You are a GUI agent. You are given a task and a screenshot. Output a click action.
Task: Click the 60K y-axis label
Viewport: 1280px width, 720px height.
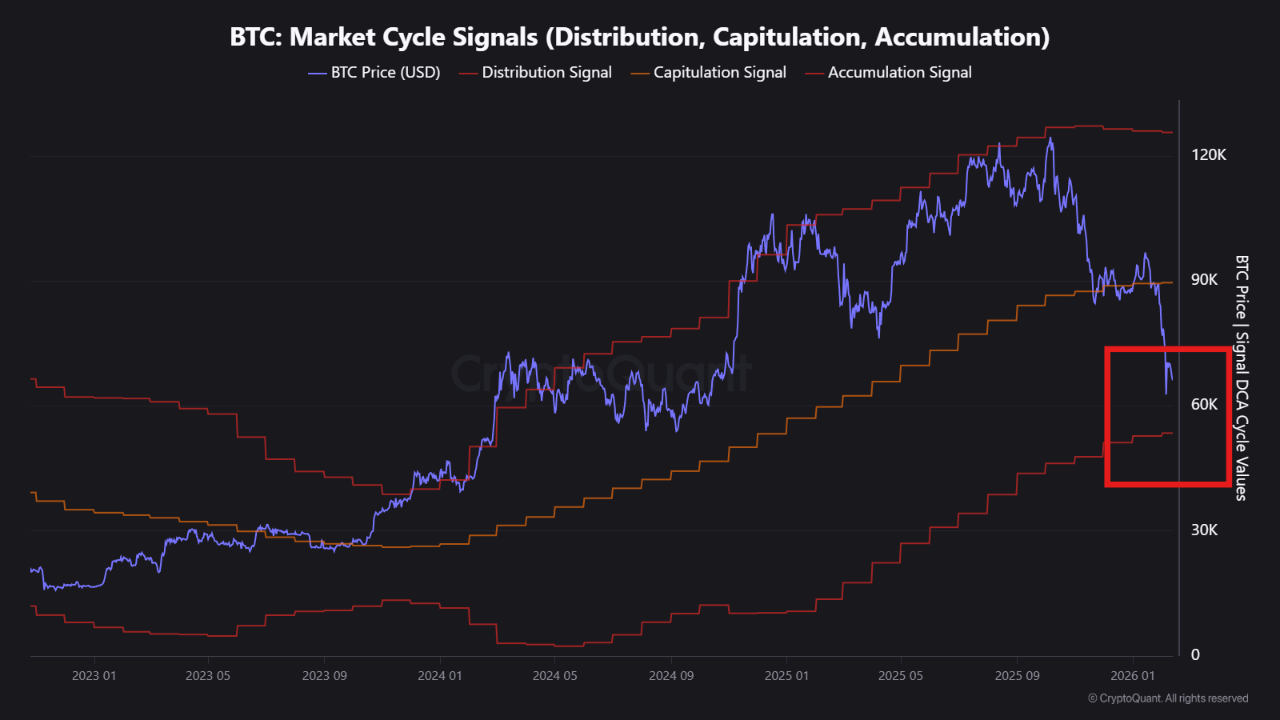(1203, 405)
